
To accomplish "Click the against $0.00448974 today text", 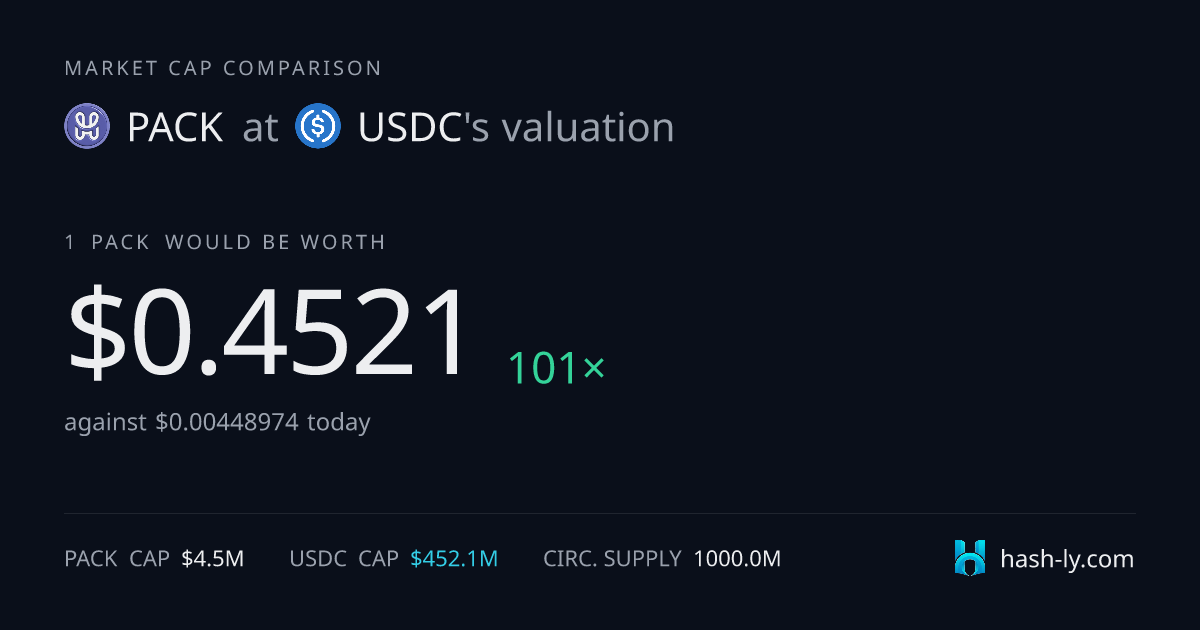I will pos(217,422).
